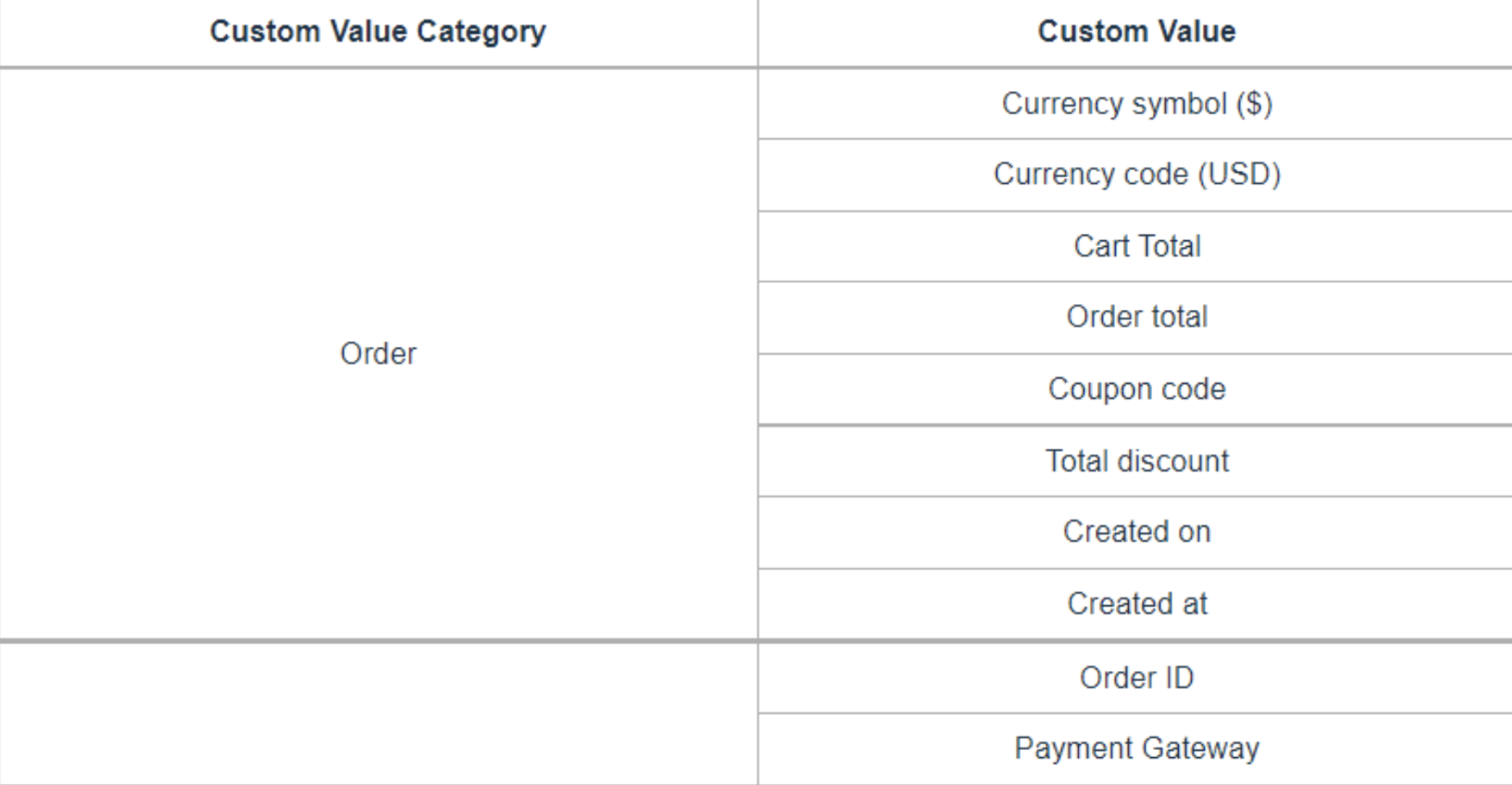Select the Payment Gateway value cell
The width and height of the screenshot is (1512, 785).
click(1136, 749)
